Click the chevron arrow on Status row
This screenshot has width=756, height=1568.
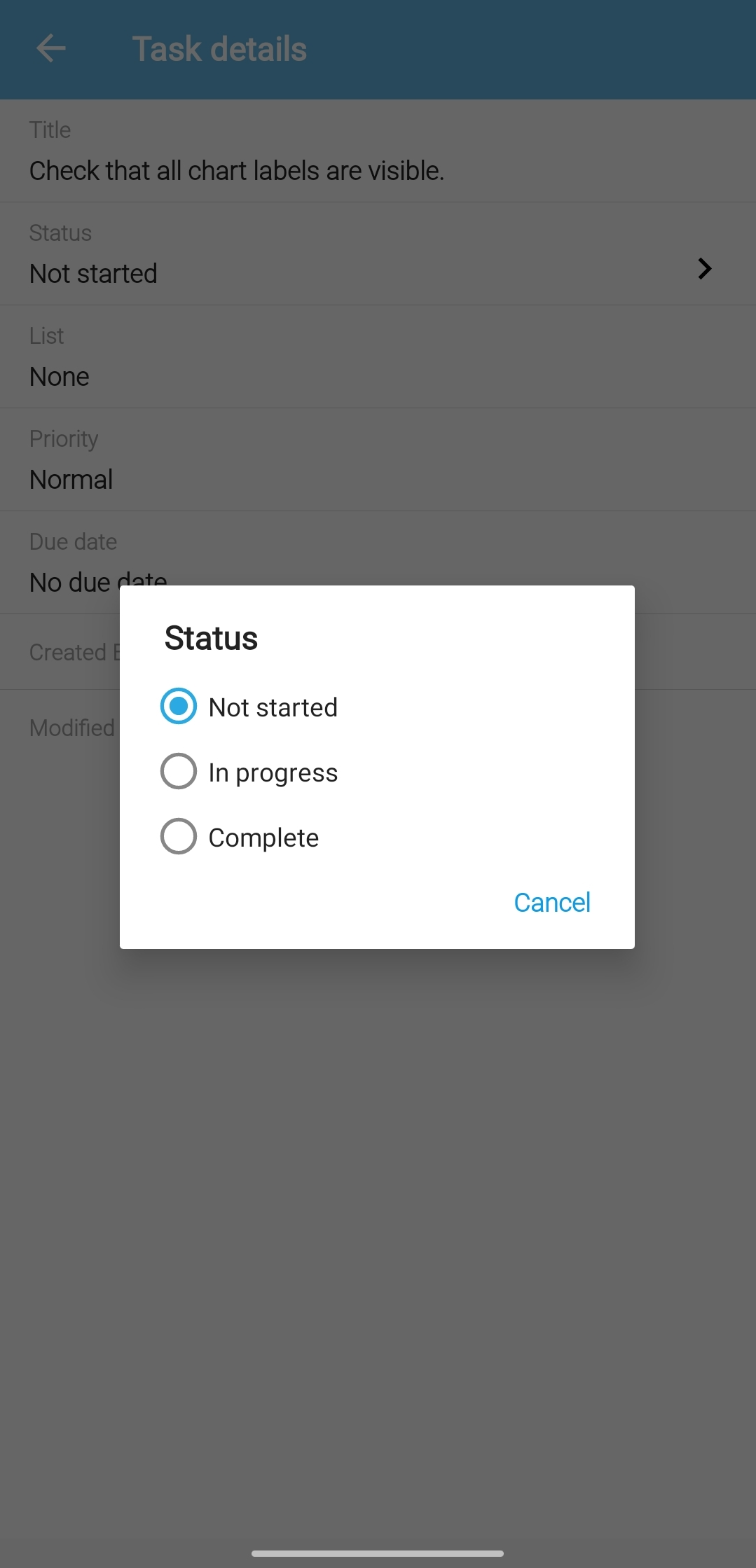704,269
